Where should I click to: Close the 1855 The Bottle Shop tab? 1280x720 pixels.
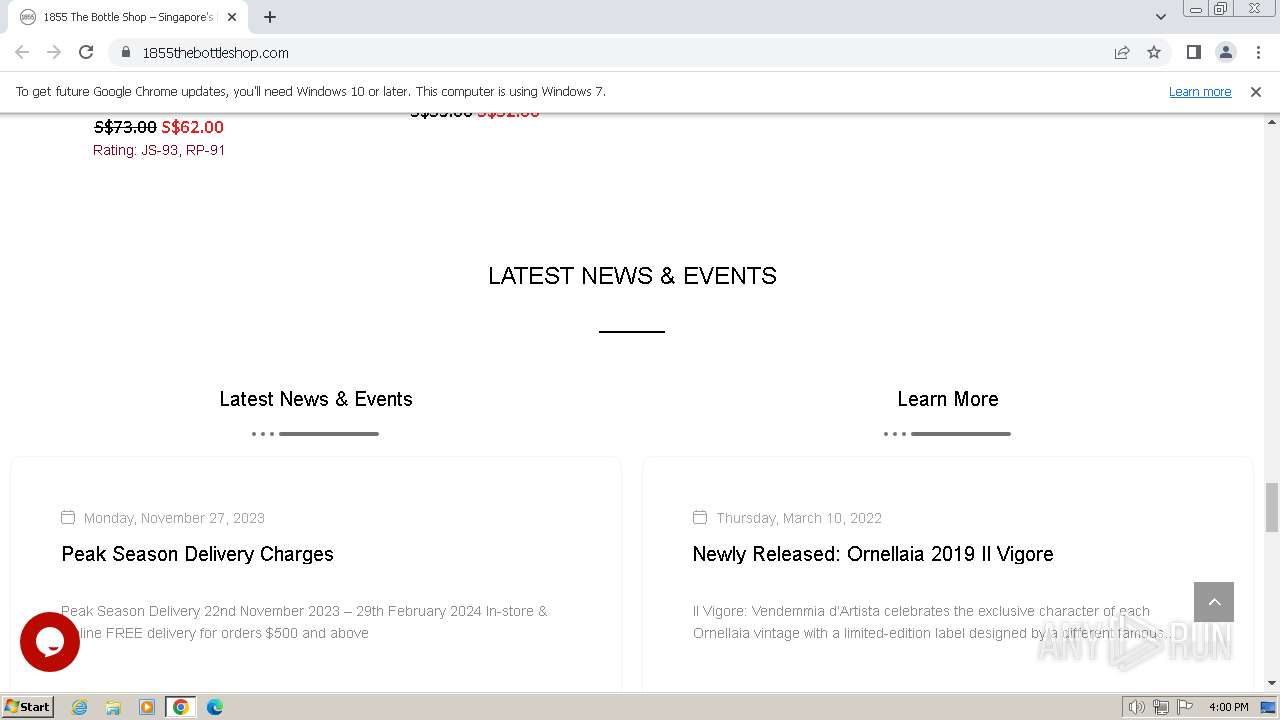[232, 17]
